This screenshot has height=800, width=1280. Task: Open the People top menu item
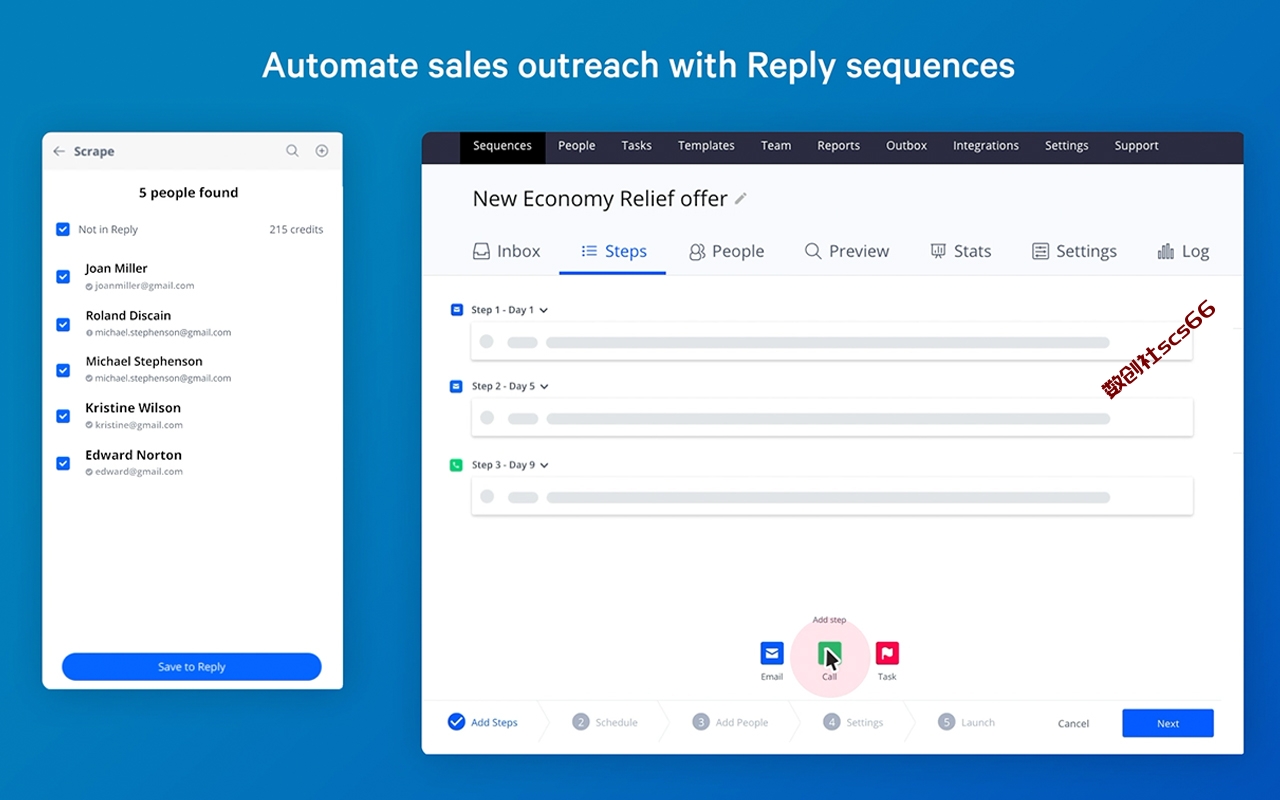pyautogui.click(x=577, y=146)
